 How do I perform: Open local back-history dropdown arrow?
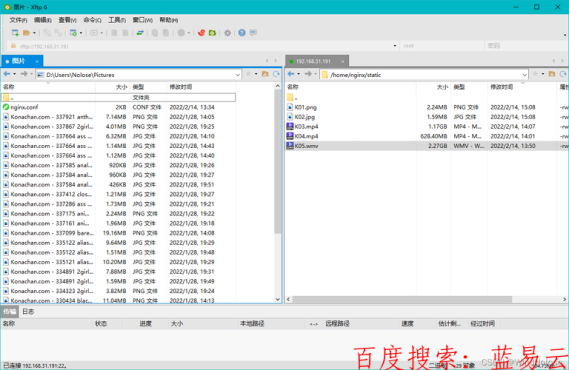click(15, 74)
